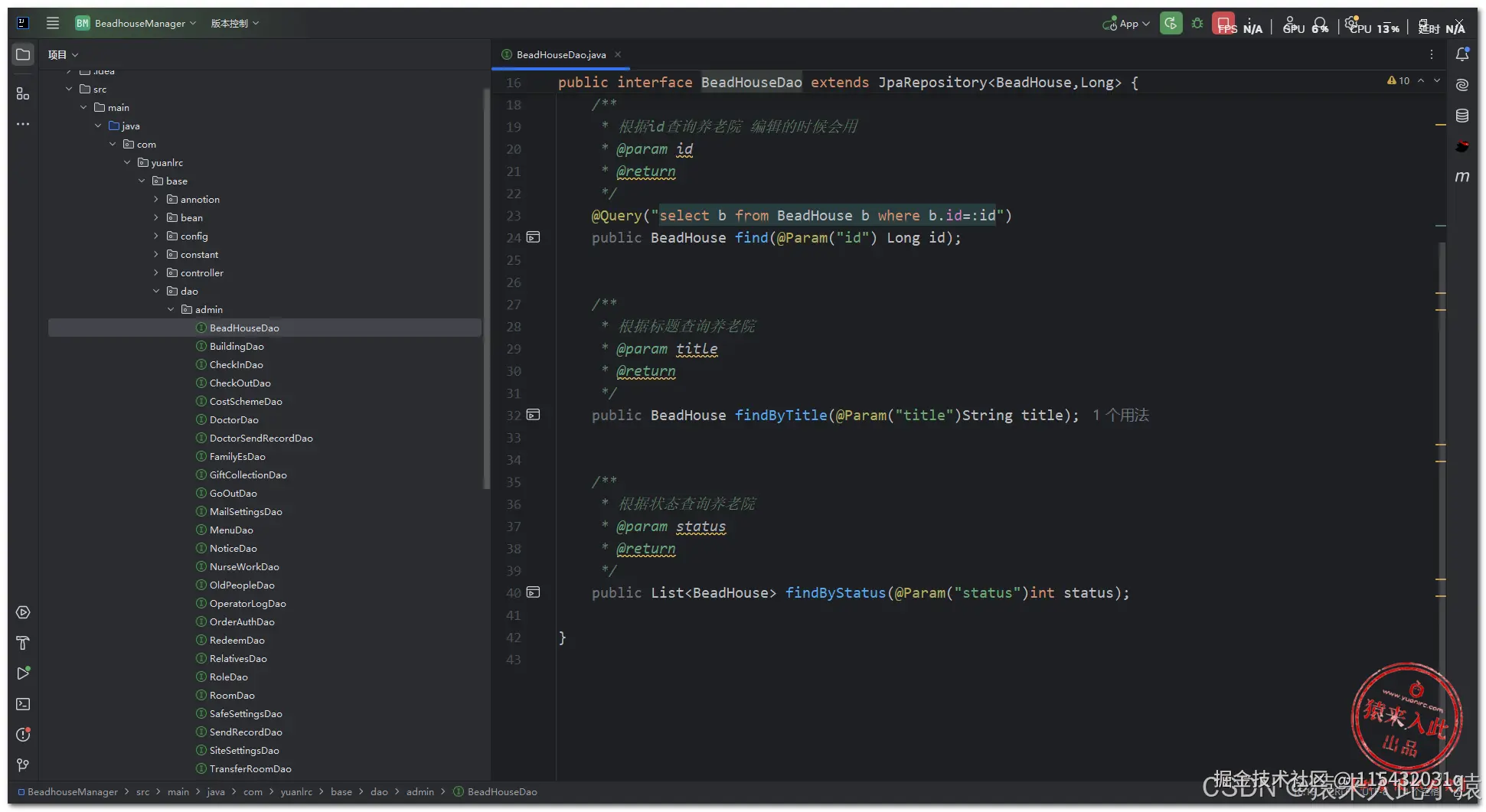This screenshot has height=812, width=1486.
Task: Open the Git tool window
Action: (23, 765)
